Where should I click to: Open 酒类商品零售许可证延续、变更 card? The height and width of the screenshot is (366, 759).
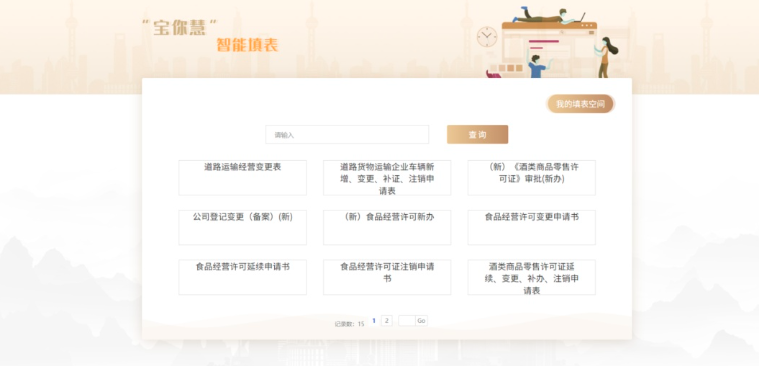coord(531,277)
